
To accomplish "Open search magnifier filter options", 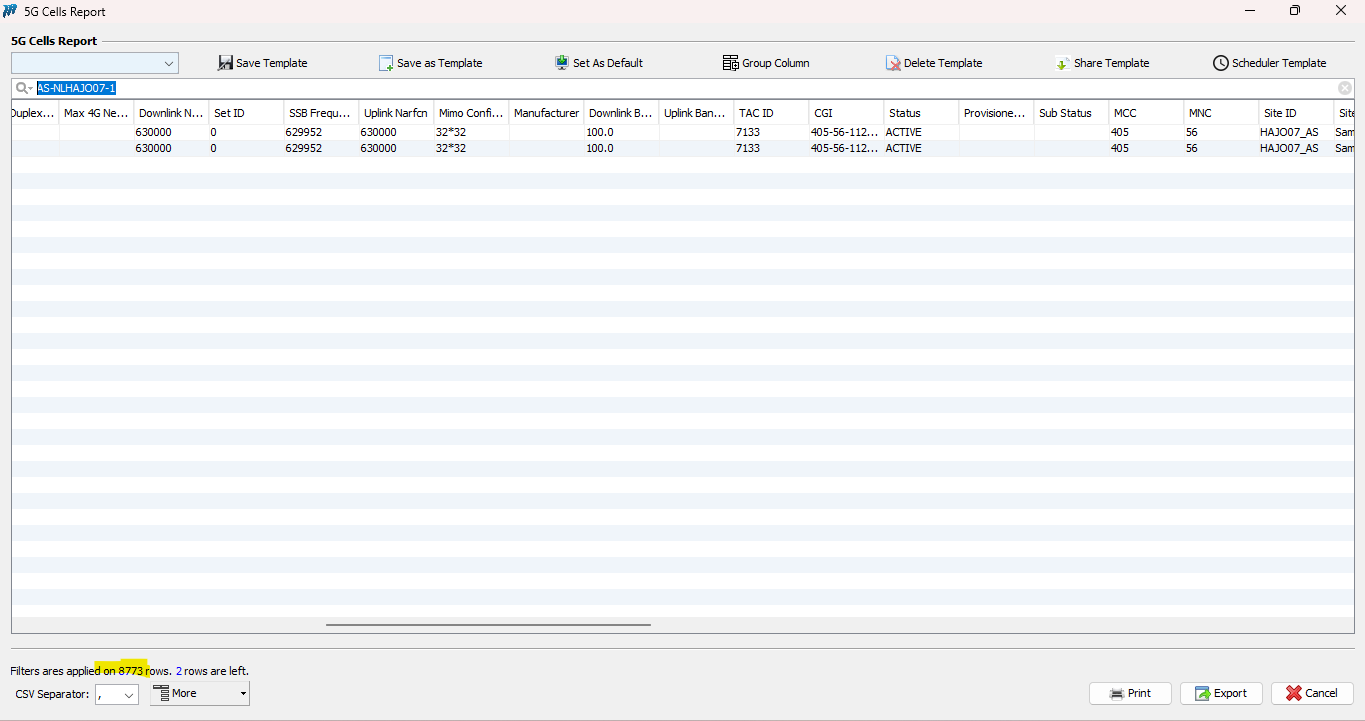I will [24, 88].
